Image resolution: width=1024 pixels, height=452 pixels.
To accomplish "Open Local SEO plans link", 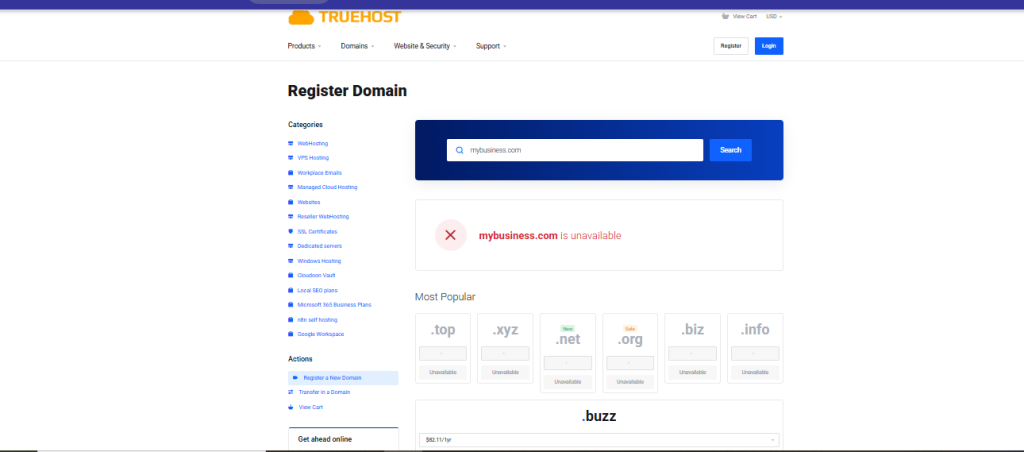I will coord(317,291).
